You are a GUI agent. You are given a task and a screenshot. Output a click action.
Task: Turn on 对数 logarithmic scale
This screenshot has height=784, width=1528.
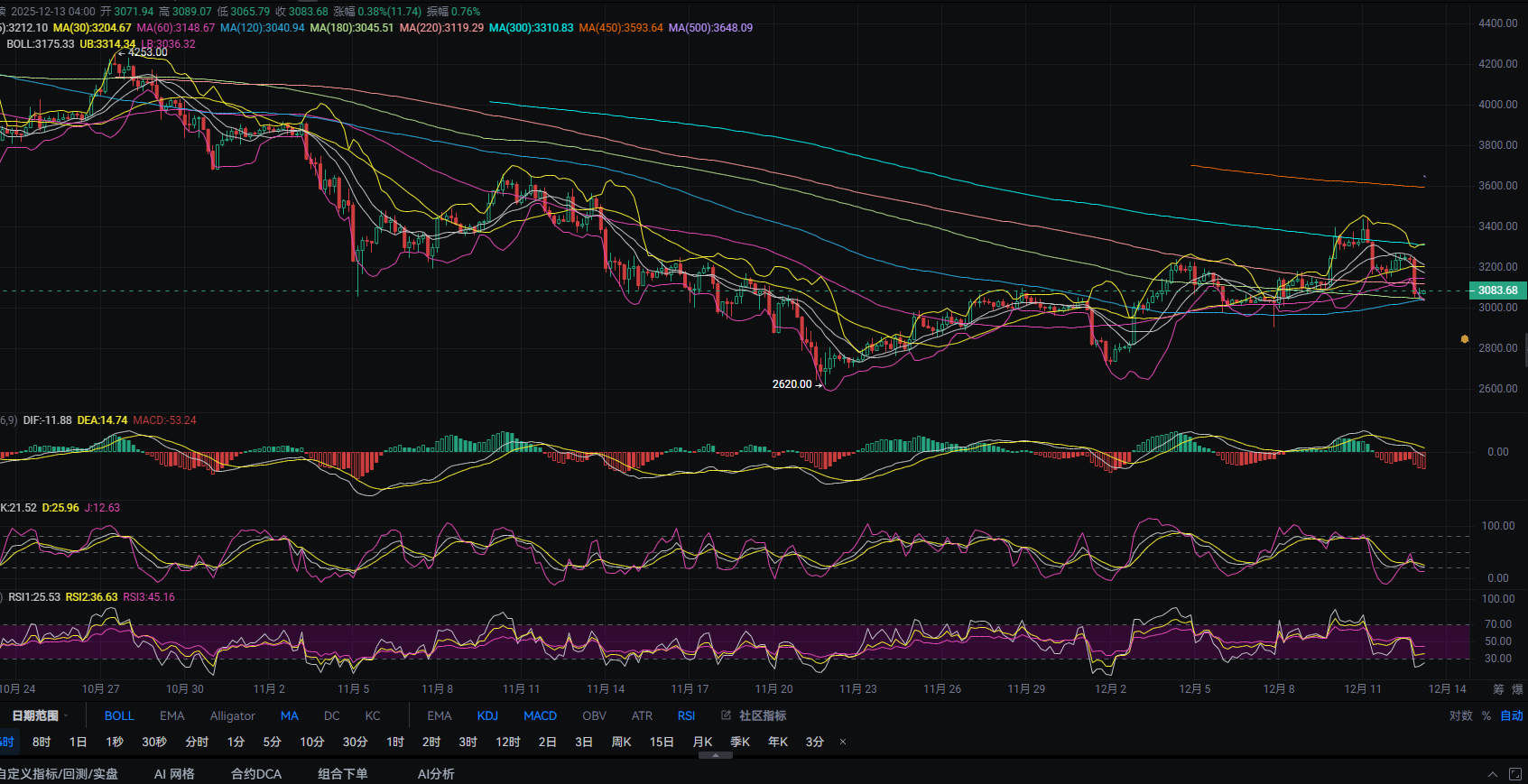pyautogui.click(x=1460, y=715)
